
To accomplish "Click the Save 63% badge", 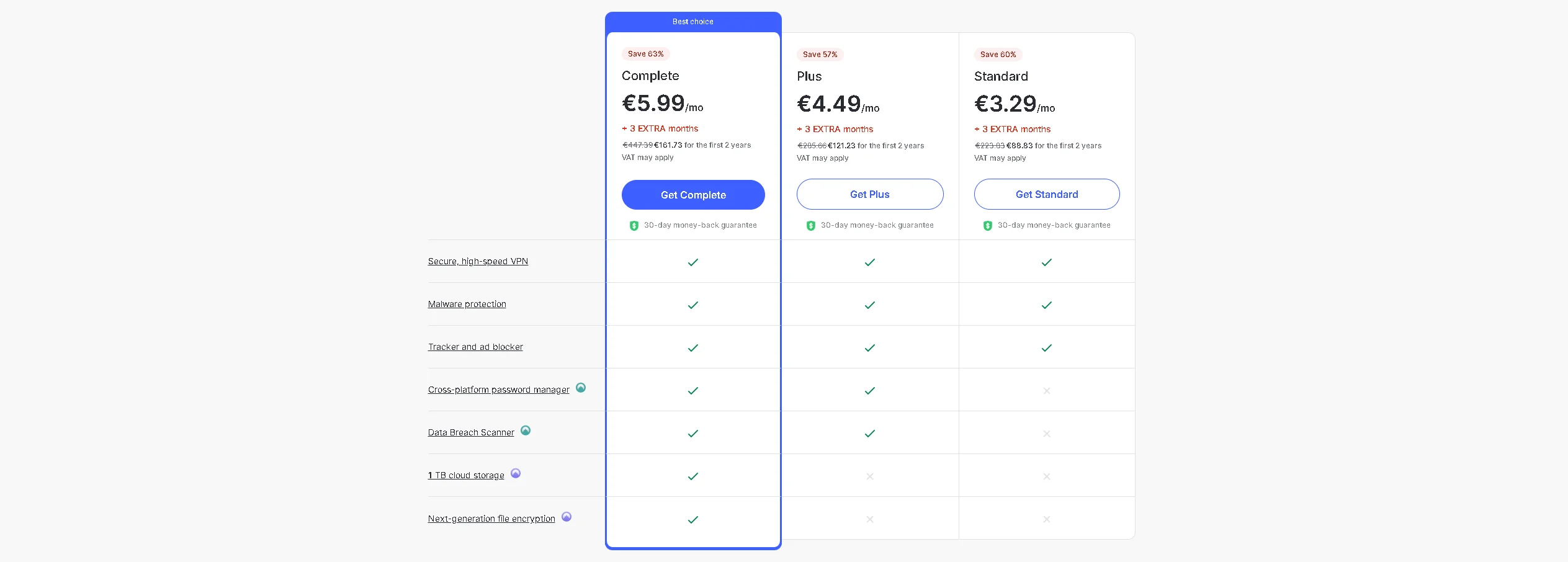I will (645, 54).
